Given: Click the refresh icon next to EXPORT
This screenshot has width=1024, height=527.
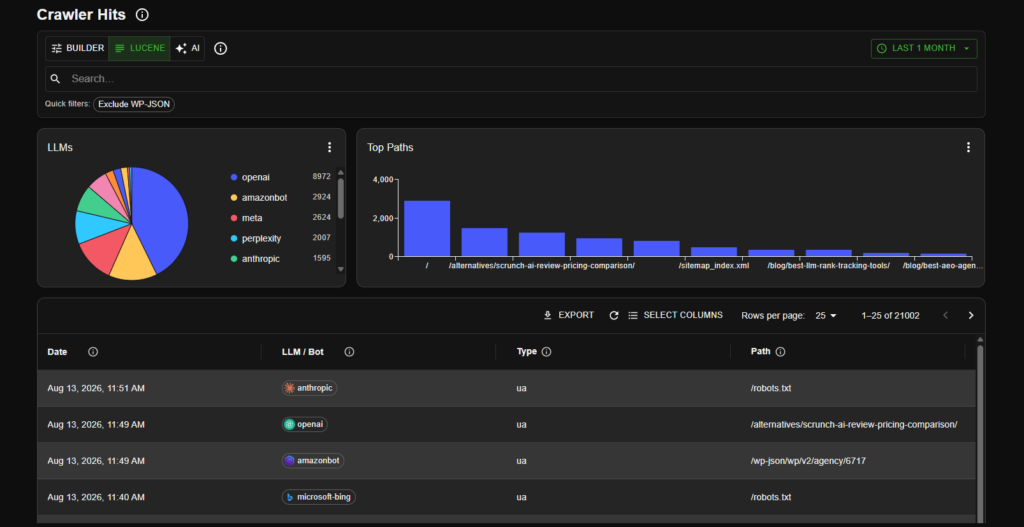Looking at the screenshot, I should [614, 315].
